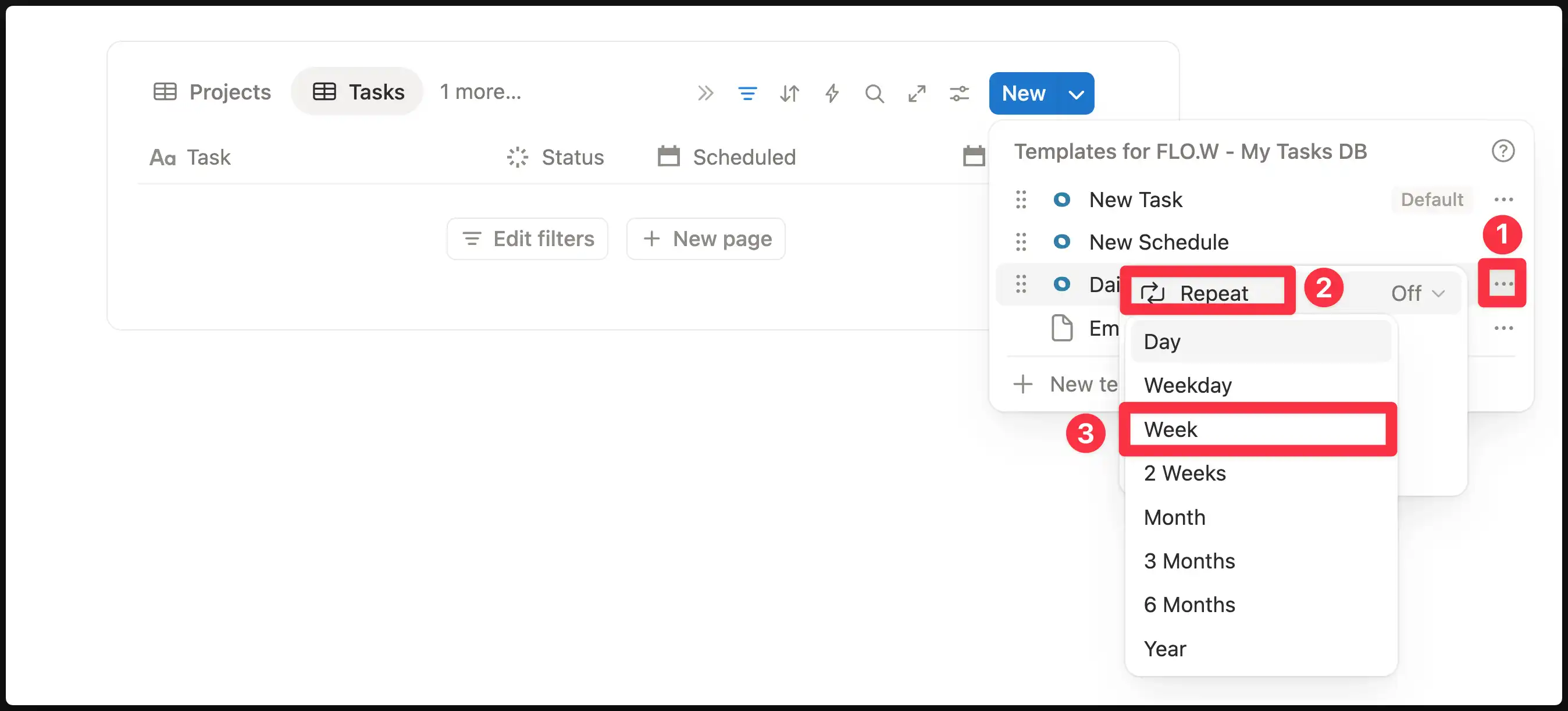Select the New Schedule template
This screenshot has height=711, width=1568.
(1159, 242)
